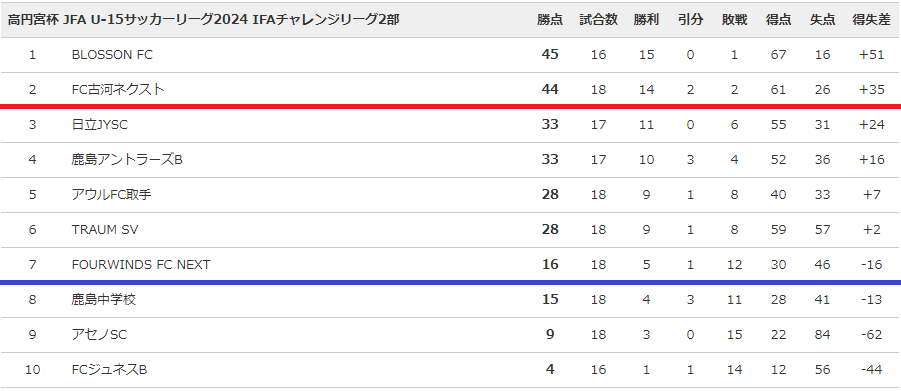The width and height of the screenshot is (901, 391).
Task: Select the FC古河ネクスト team row
Action: [x=450, y=89]
